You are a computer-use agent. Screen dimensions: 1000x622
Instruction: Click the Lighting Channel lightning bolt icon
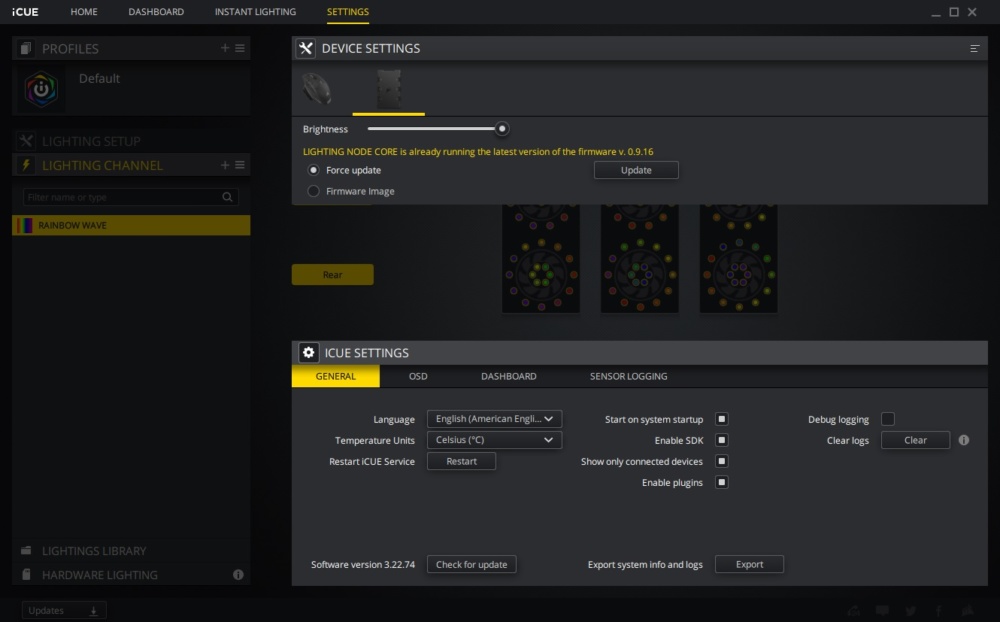(26, 165)
